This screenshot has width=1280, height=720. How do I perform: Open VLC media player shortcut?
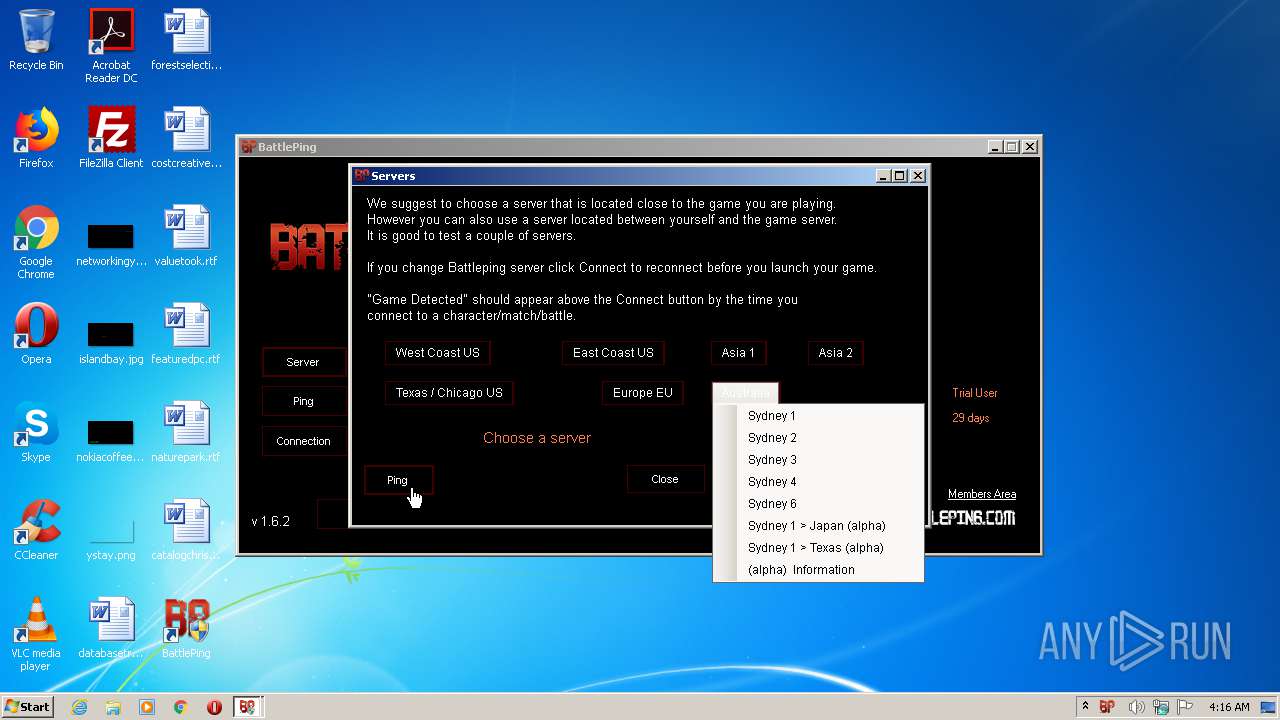click(36, 634)
